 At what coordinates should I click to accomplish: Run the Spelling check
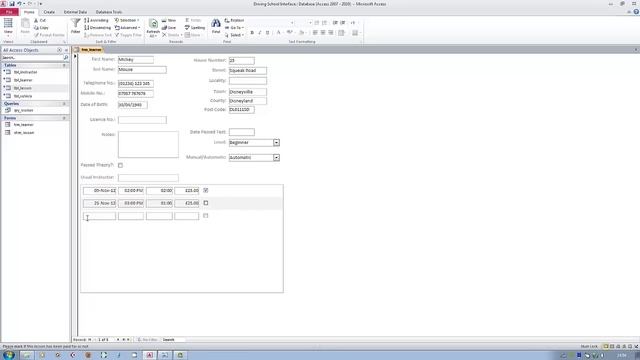tap(195, 28)
